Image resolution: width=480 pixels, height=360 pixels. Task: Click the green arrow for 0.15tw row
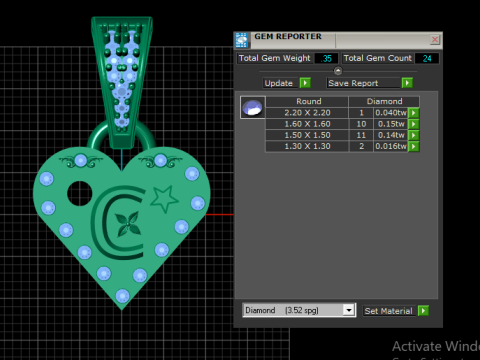coord(414,124)
